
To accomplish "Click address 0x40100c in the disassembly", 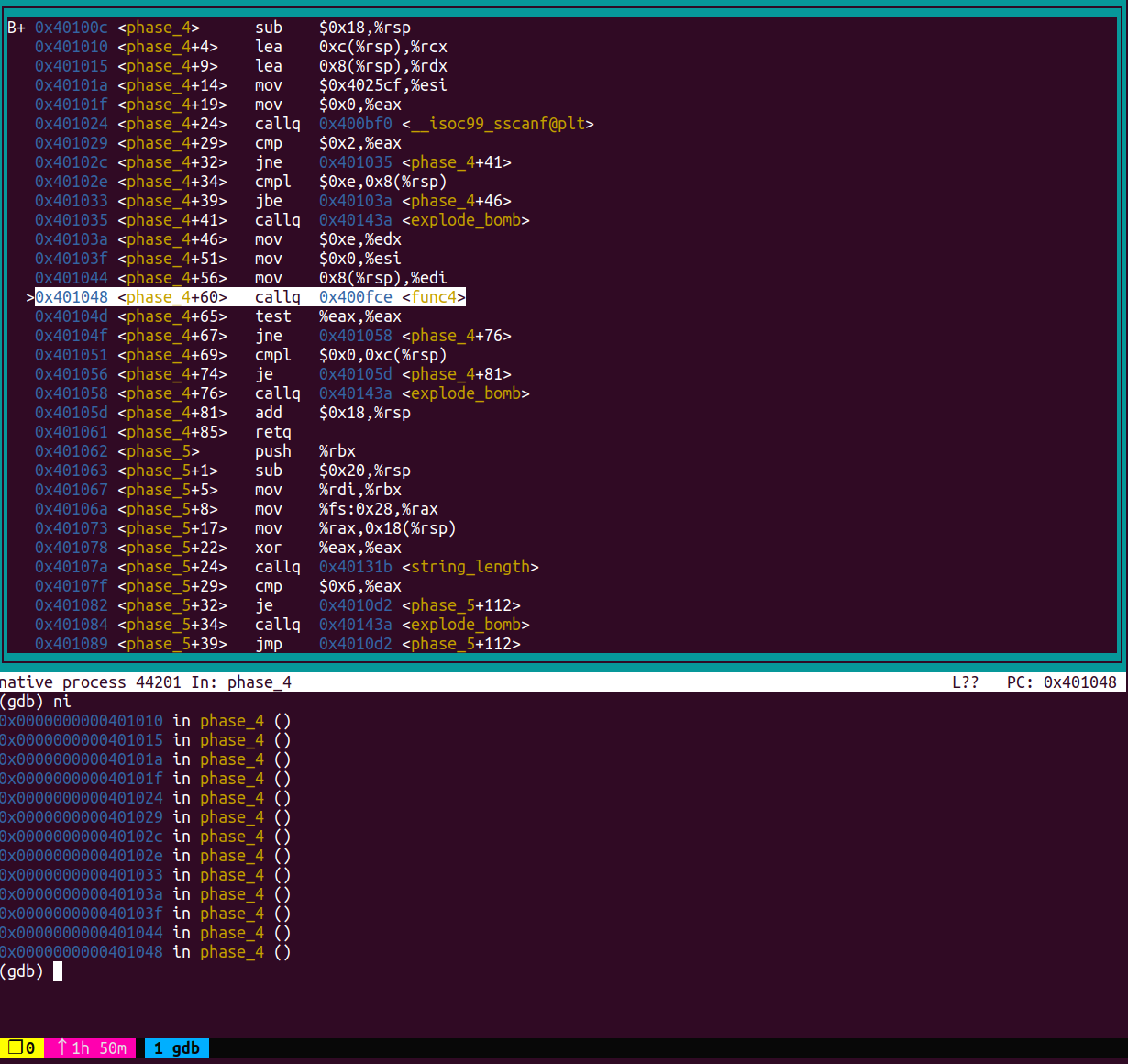I will (72, 28).
